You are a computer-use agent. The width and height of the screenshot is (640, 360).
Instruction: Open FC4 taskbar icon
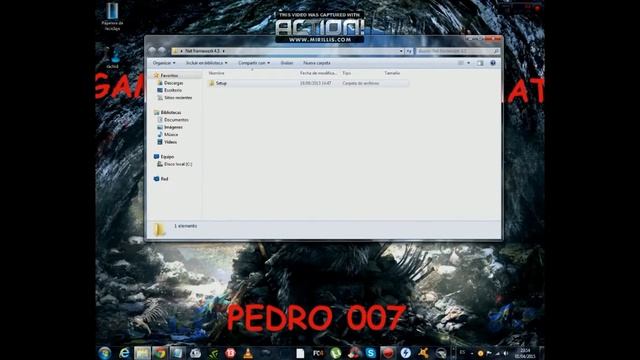pos(318,353)
